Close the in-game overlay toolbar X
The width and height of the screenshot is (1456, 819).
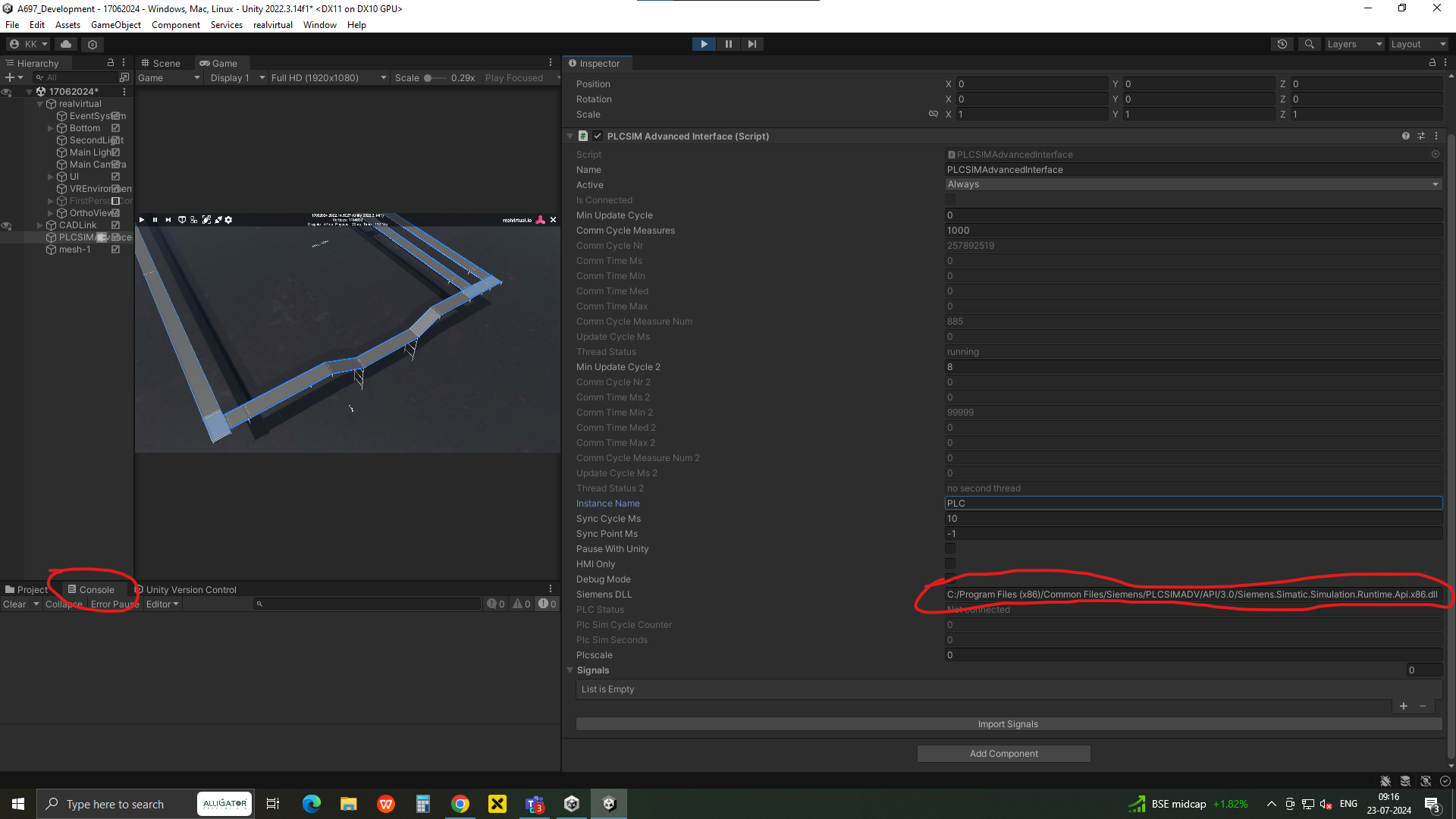tap(553, 220)
